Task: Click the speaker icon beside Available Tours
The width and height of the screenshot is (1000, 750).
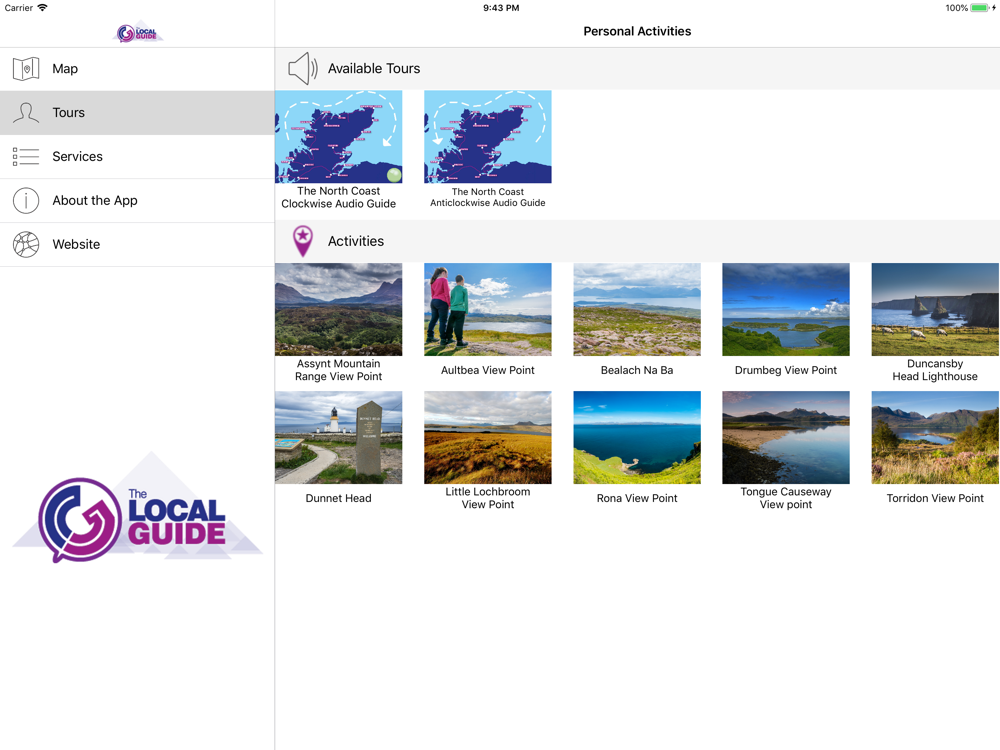Action: click(x=303, y=68)
